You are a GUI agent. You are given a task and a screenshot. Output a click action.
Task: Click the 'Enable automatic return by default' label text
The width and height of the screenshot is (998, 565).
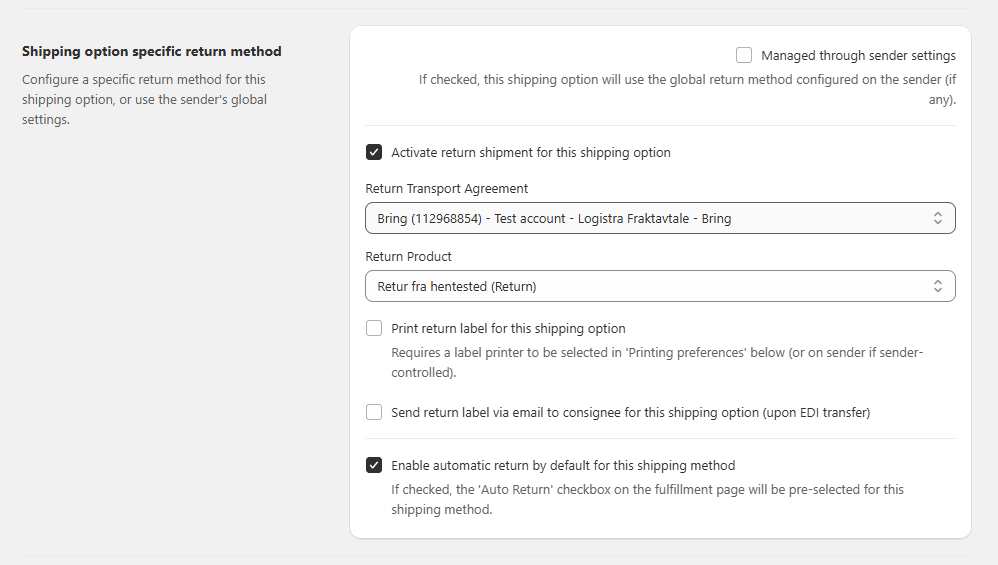tap(563, 465)
